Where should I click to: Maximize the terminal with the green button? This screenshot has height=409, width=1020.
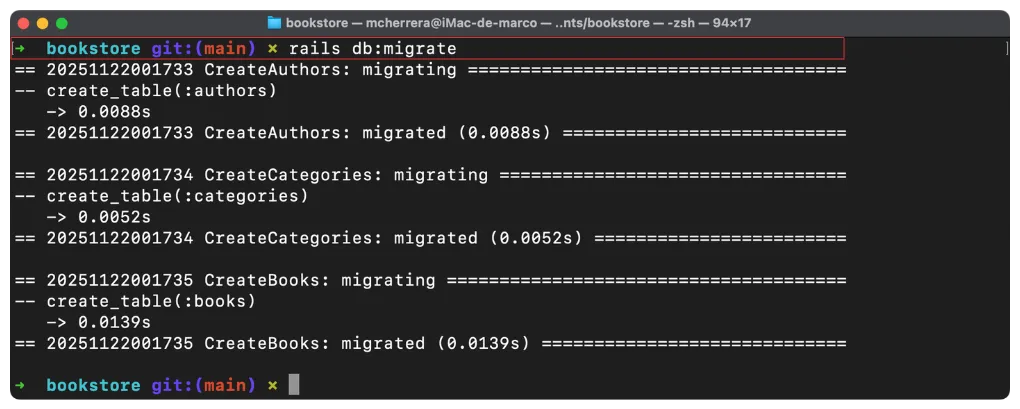pos(62,23)
